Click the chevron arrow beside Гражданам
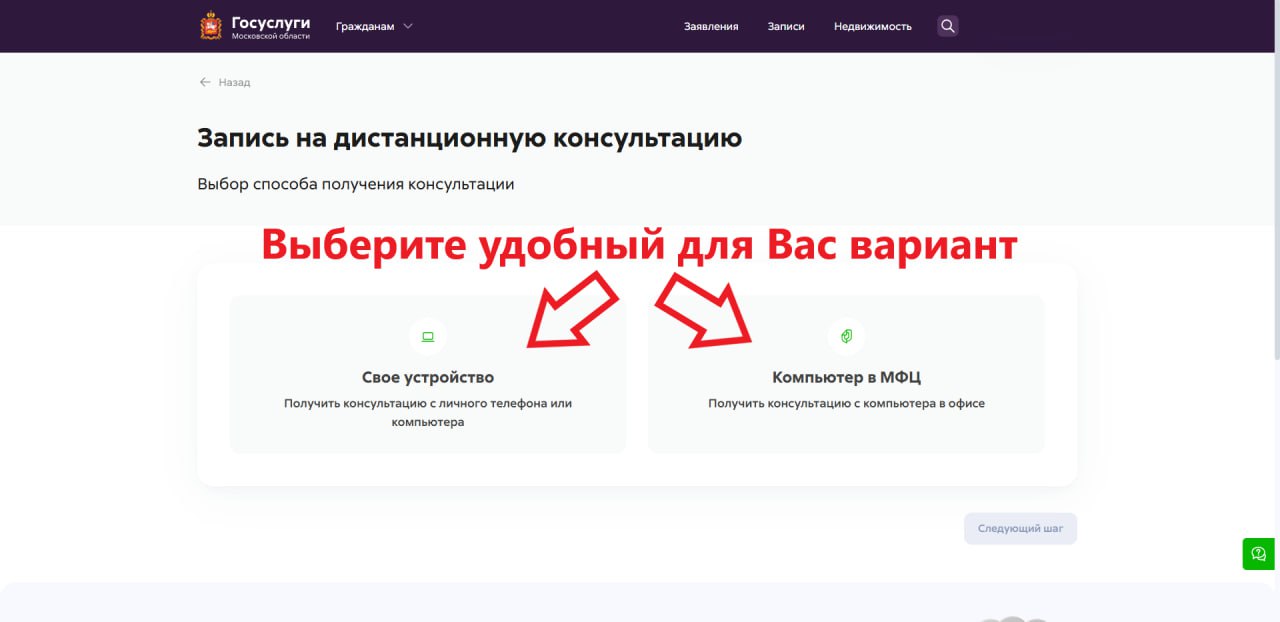1280x622 pixels. click(x=408, y=27)
